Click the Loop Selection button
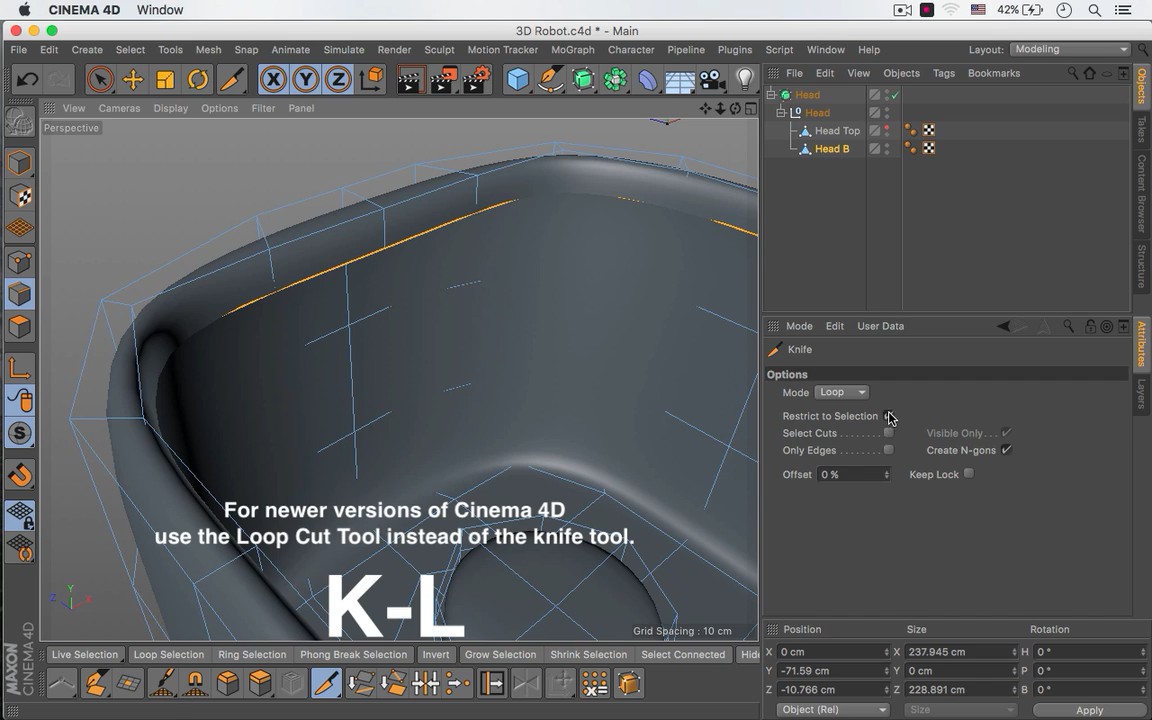The image size is (1152, 720). pyautogui.click(x=168, y=654)
